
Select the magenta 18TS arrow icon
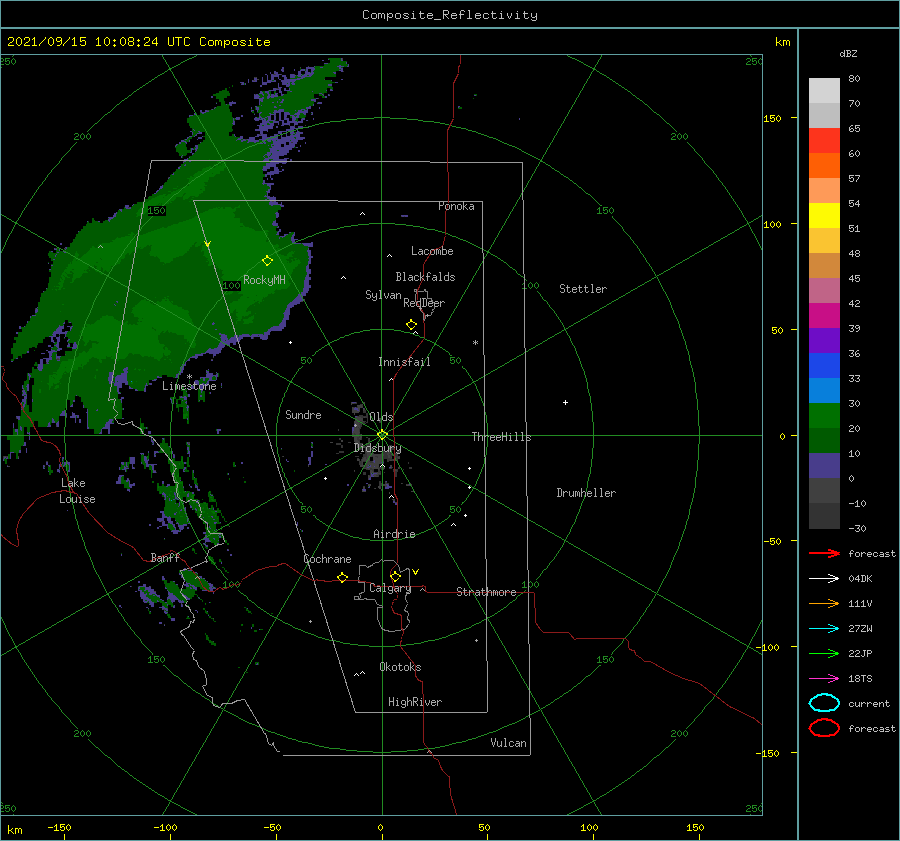point(824,679)
